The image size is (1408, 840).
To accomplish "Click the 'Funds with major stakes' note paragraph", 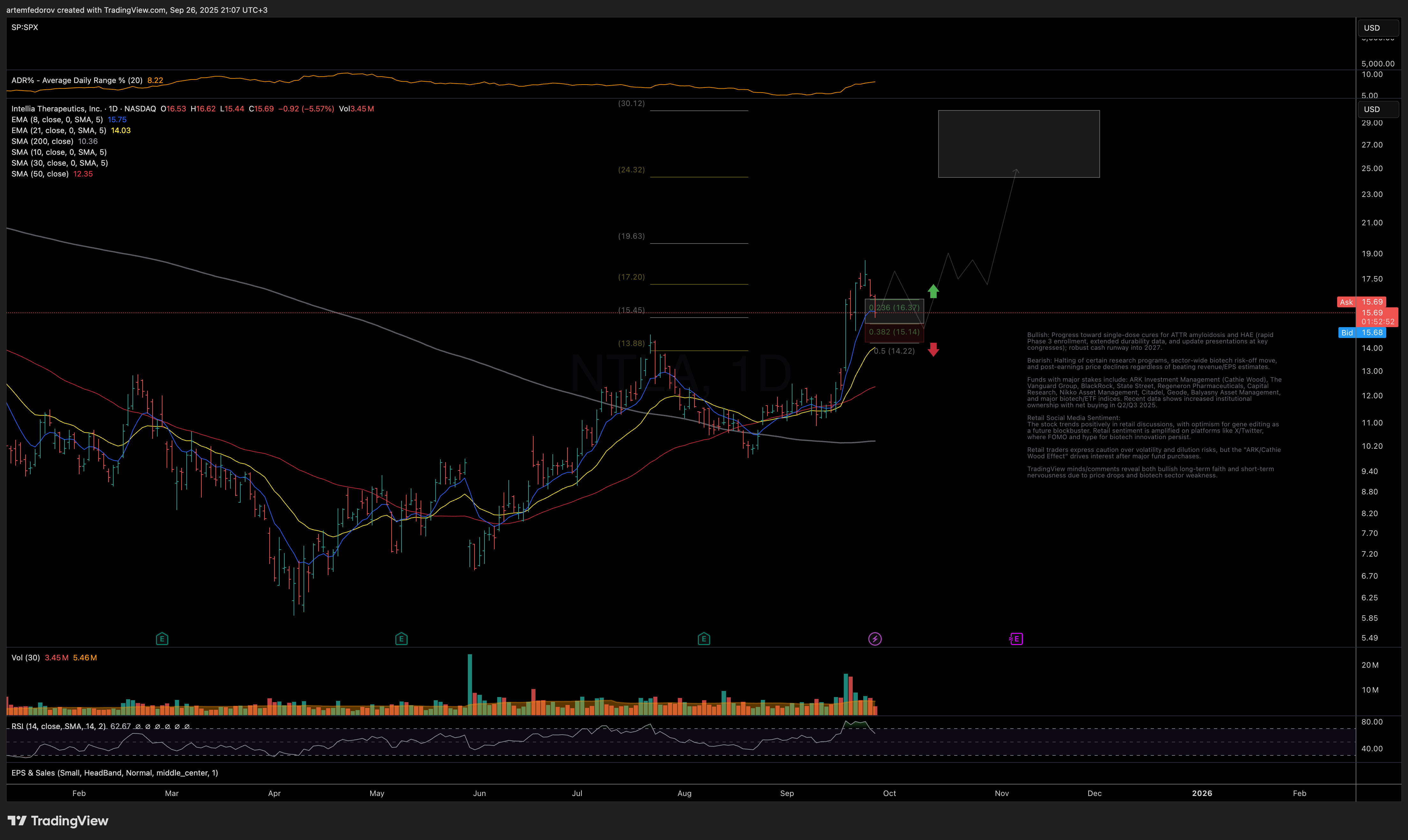I will coord(1155,392).
